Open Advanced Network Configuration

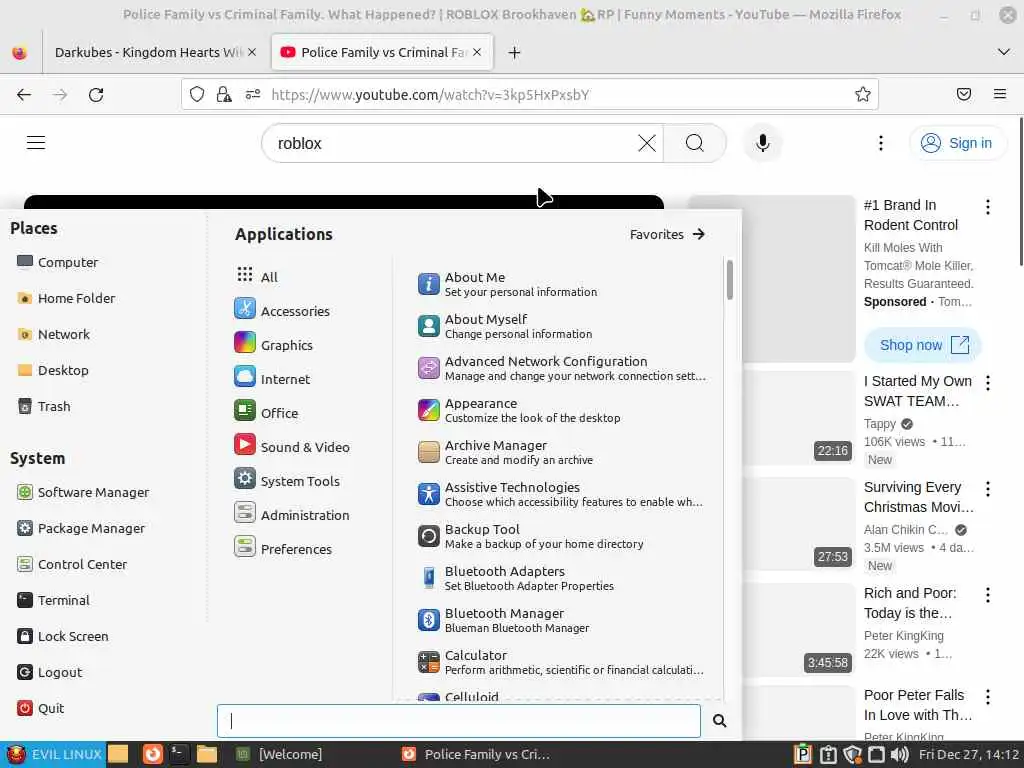[562, 368]
